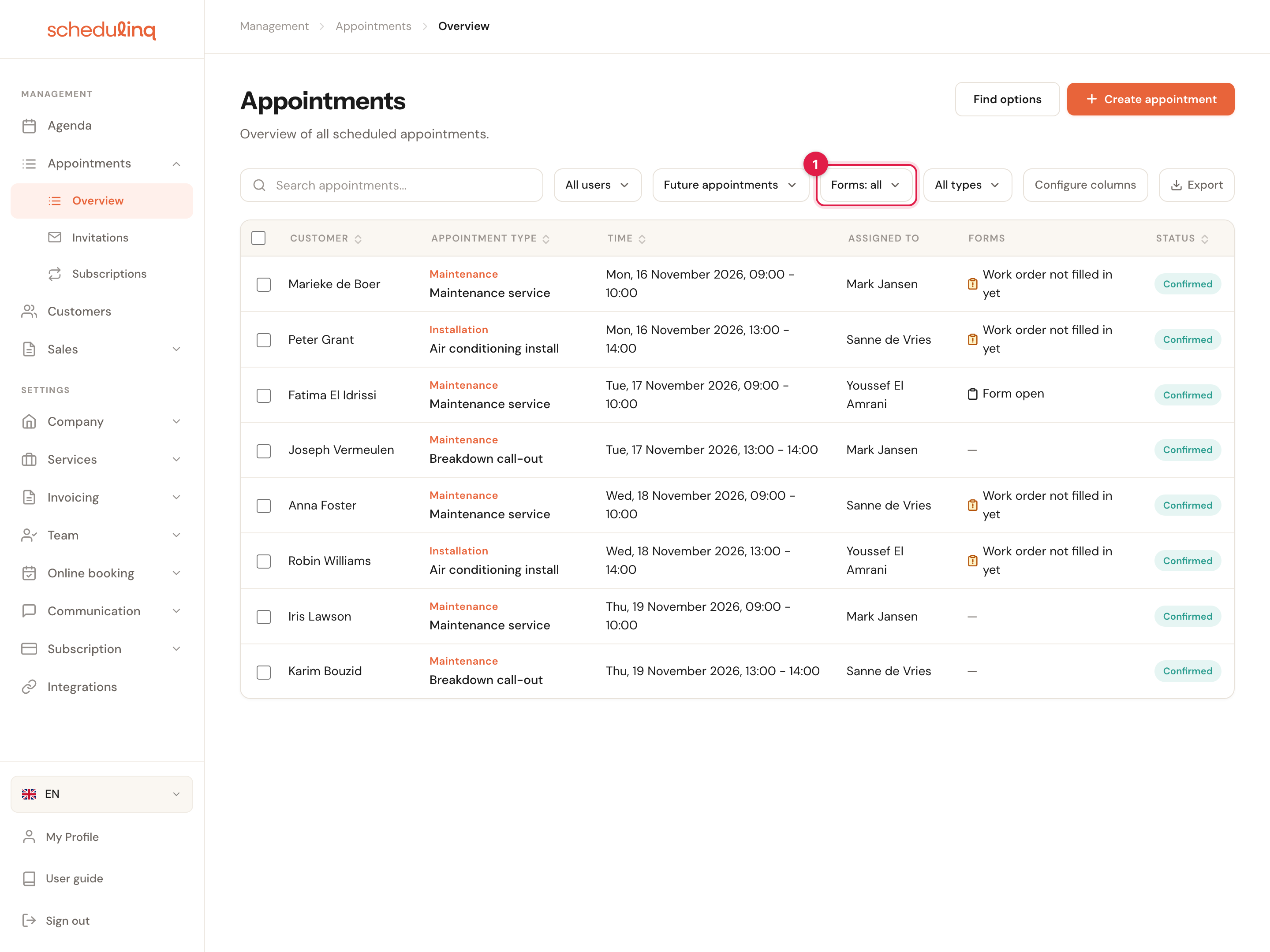Click work order clipboard icon for Robin Williams
Screen dimensions: 1270x952
click(x=973, y=561)
